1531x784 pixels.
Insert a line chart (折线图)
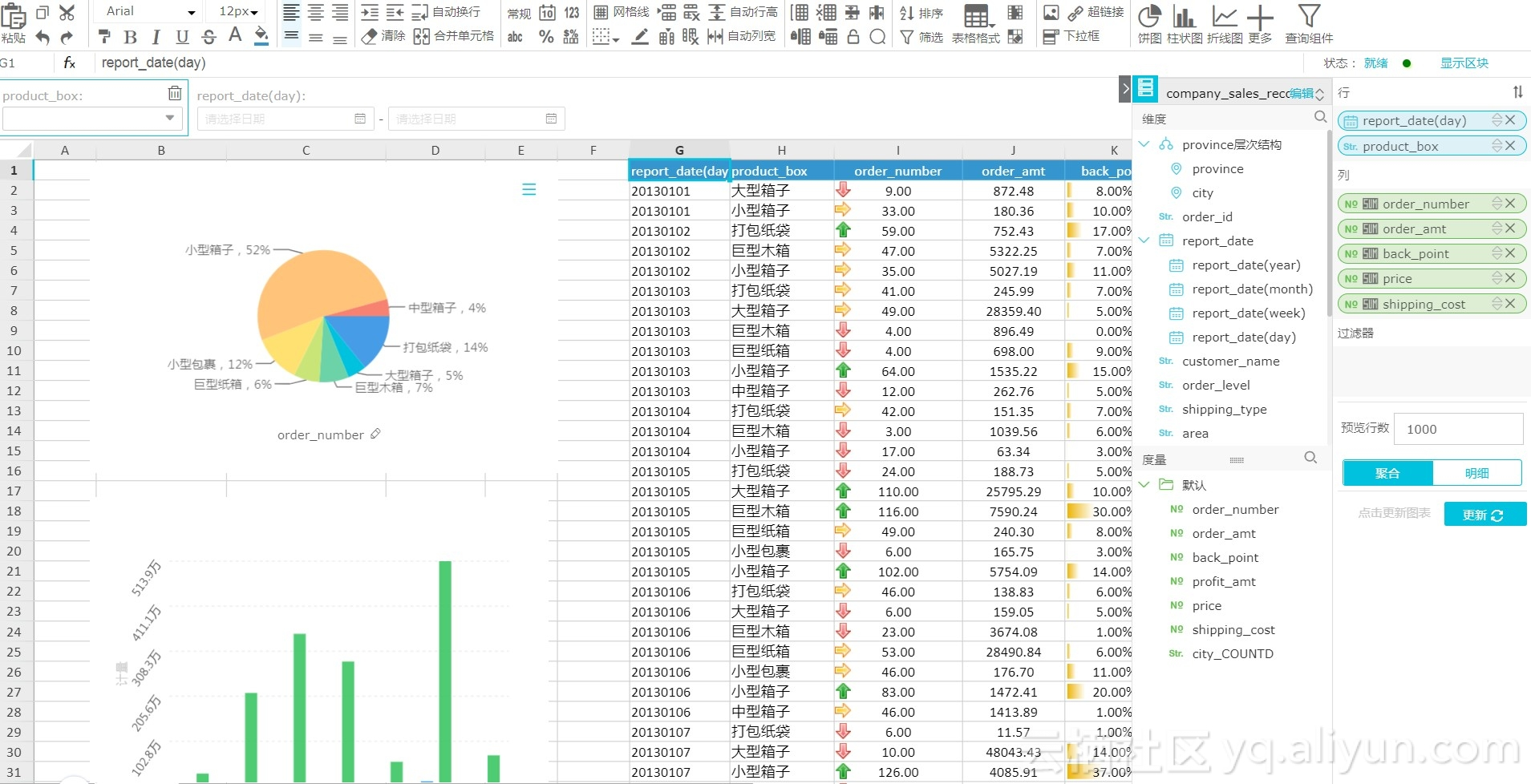point(1225,23)
